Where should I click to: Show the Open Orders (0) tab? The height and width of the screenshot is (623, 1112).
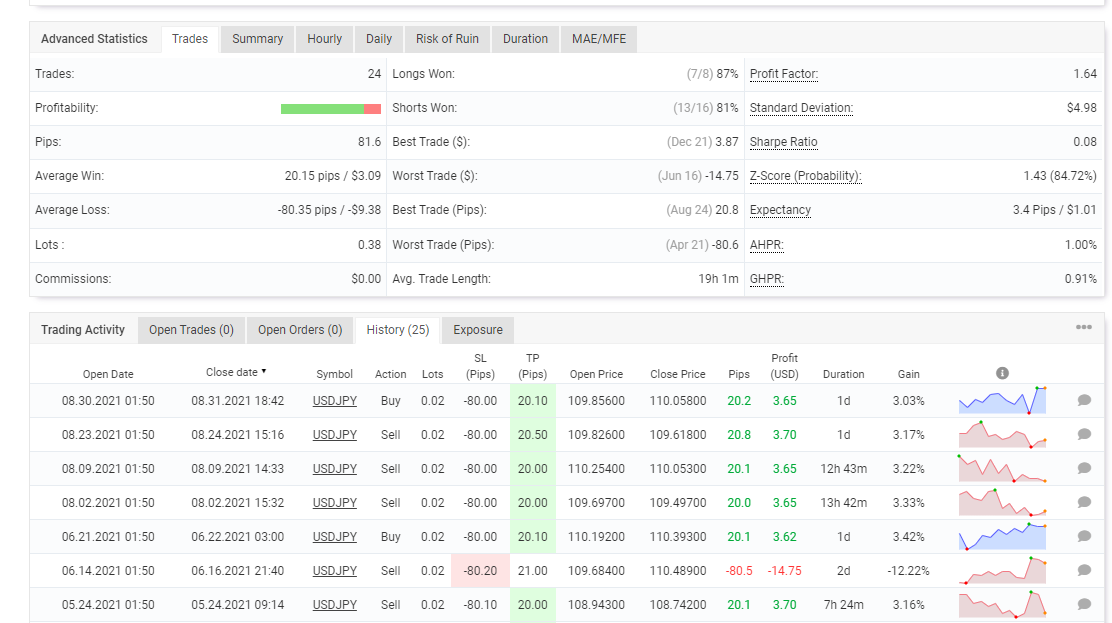click(300, 330)
